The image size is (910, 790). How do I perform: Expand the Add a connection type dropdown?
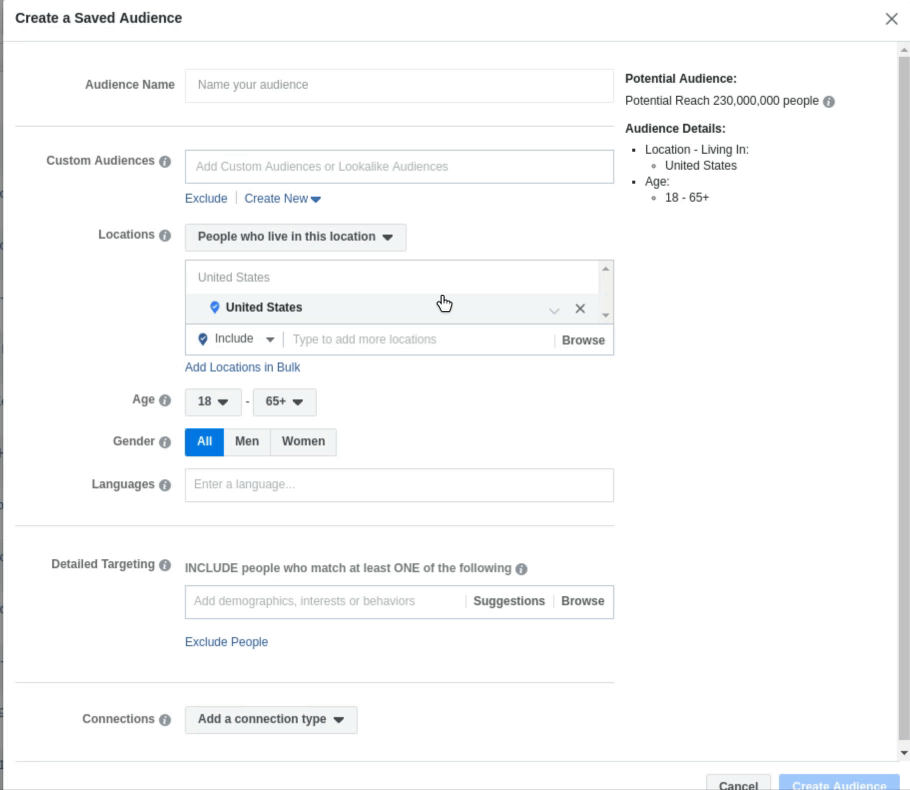point(270,720)
